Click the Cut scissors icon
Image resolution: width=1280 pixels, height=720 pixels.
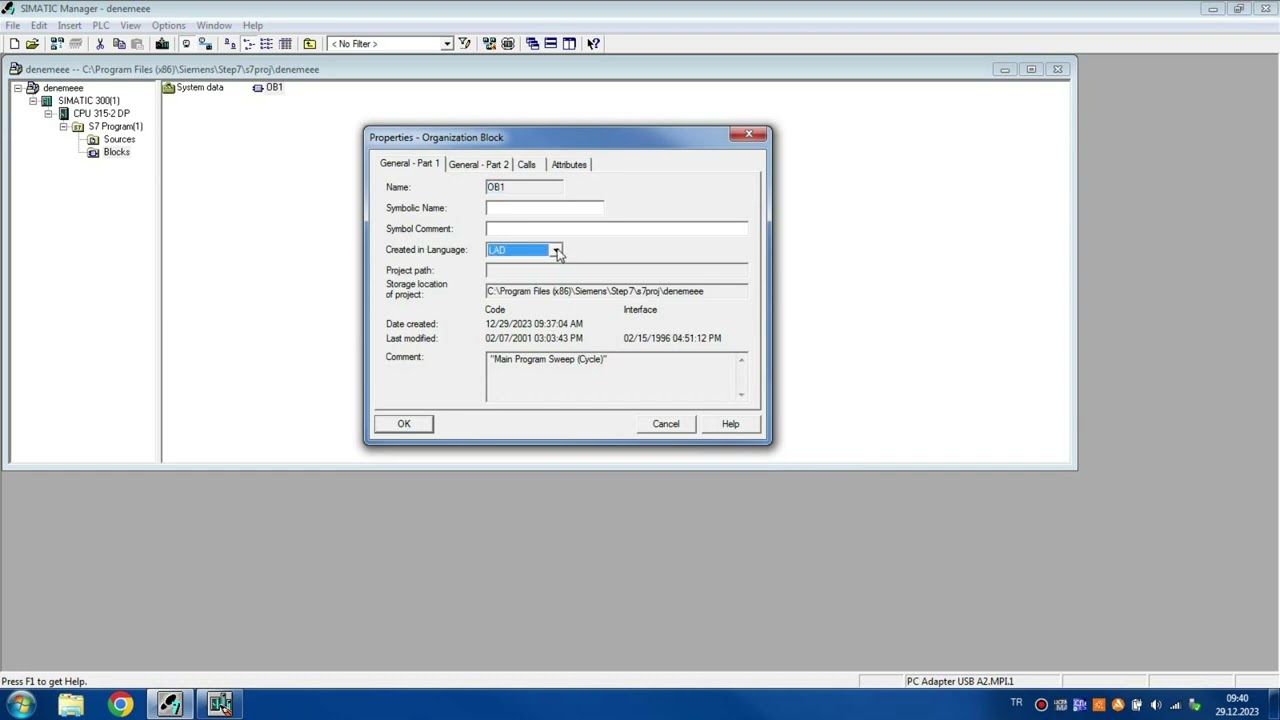(100, 44)
